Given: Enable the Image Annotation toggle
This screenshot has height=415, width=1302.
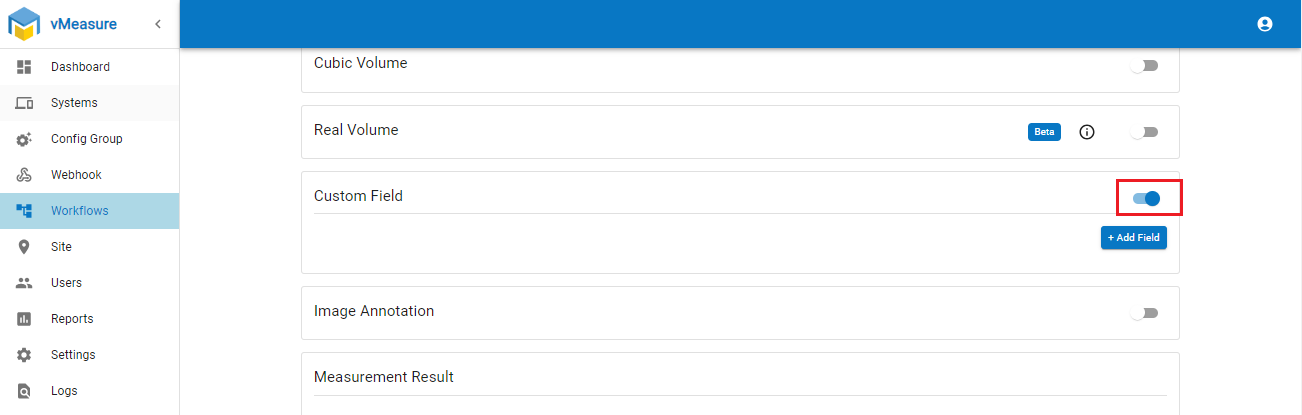Looking at the screenshot, I should click(1144, 313).
